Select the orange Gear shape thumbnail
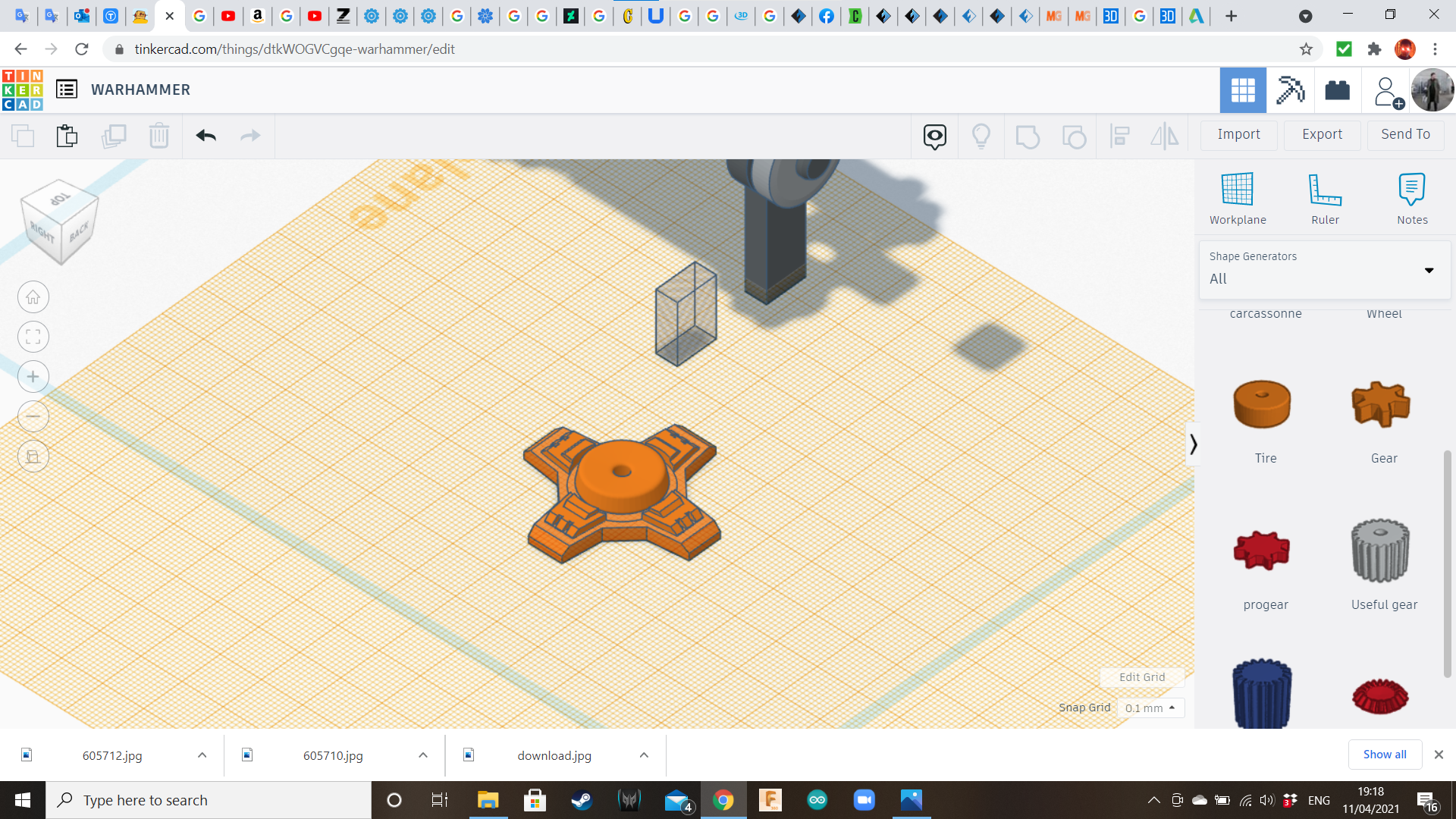Viewport: 1456px width, 819px height. click(1380, 404)
